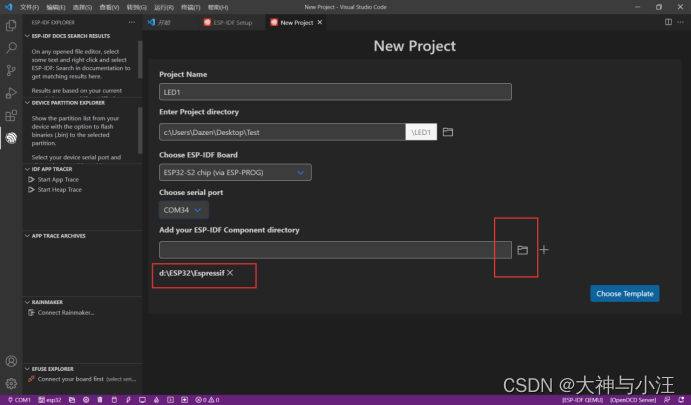Open the 终端(T) menu

[x=191, y=7]
